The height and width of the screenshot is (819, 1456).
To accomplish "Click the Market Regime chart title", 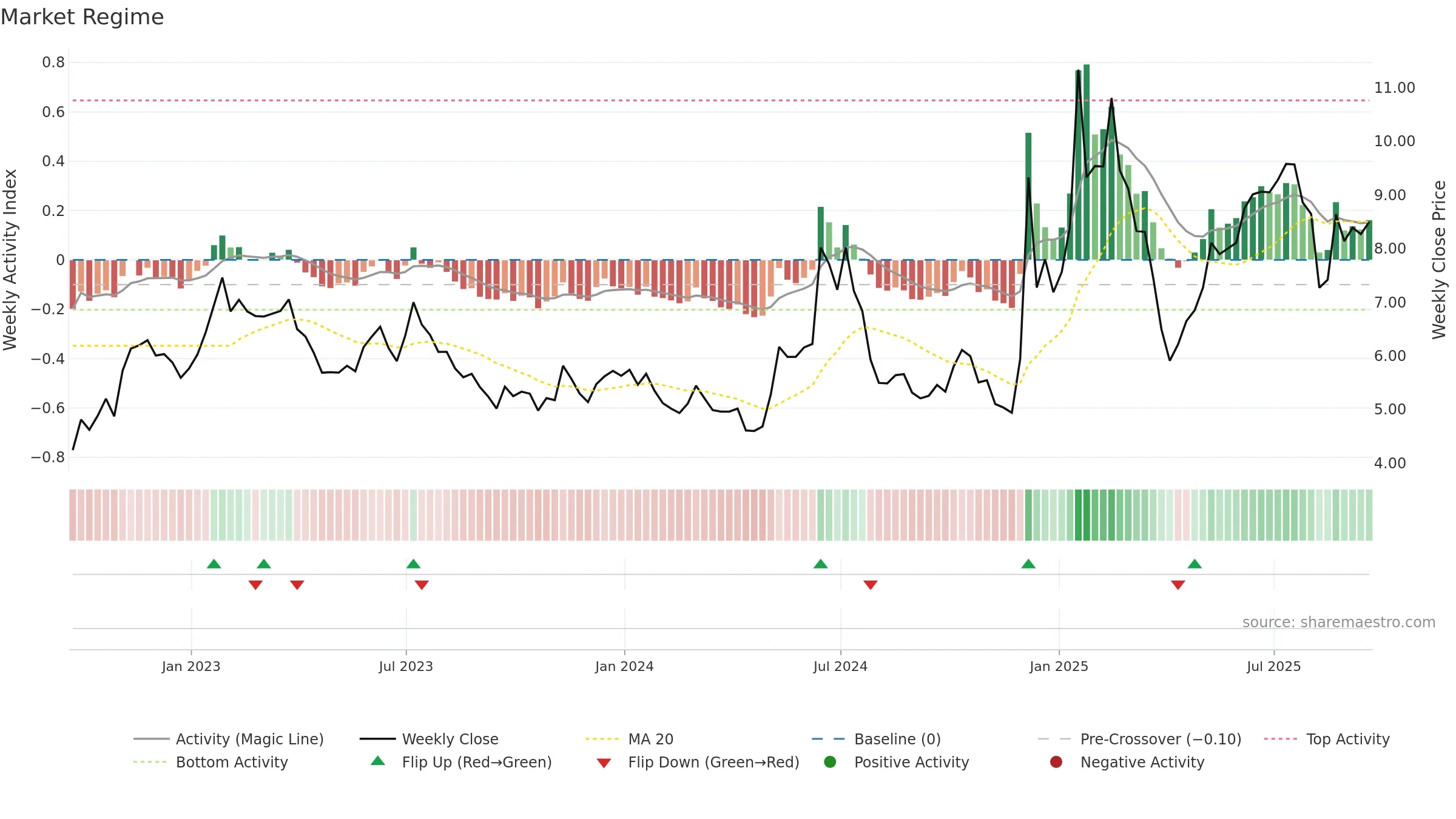I will [x=82, y=17].
